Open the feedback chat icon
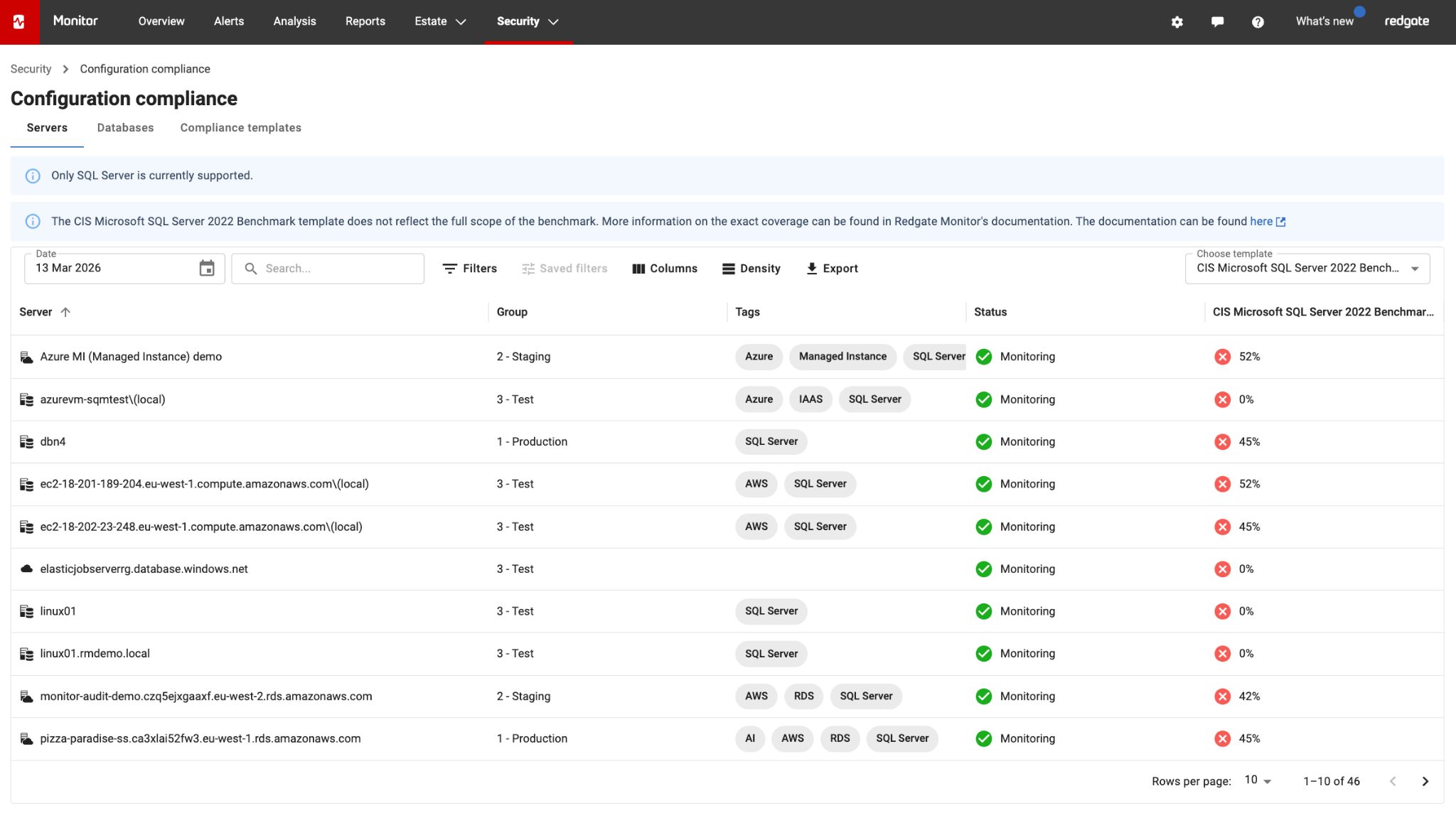The height and width of the screenshot is (813, 1456). click(x=1217, y=21)
